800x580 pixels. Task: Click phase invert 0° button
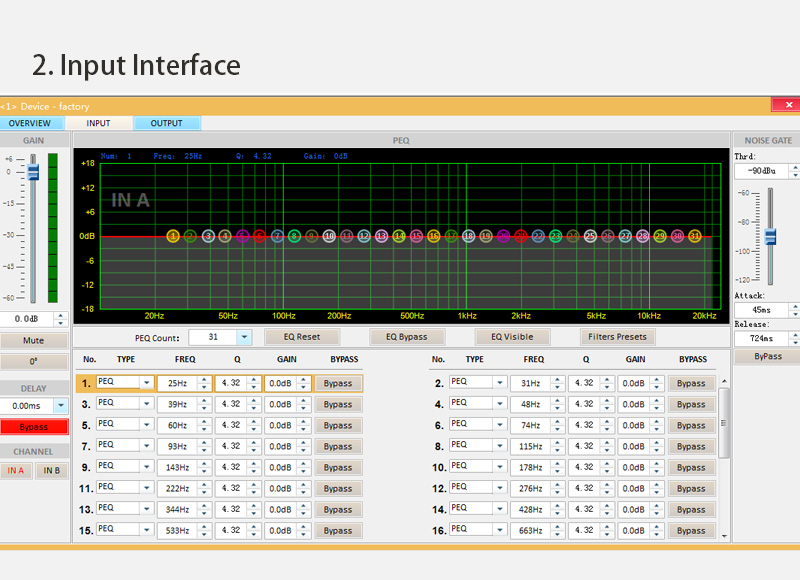point(33,361)
